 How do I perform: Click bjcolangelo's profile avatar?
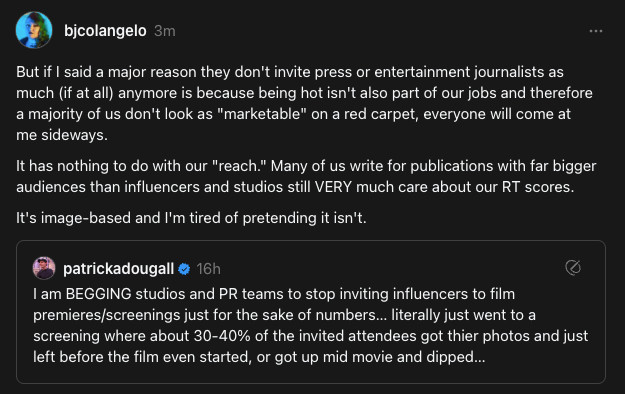(x=34, y=30)
